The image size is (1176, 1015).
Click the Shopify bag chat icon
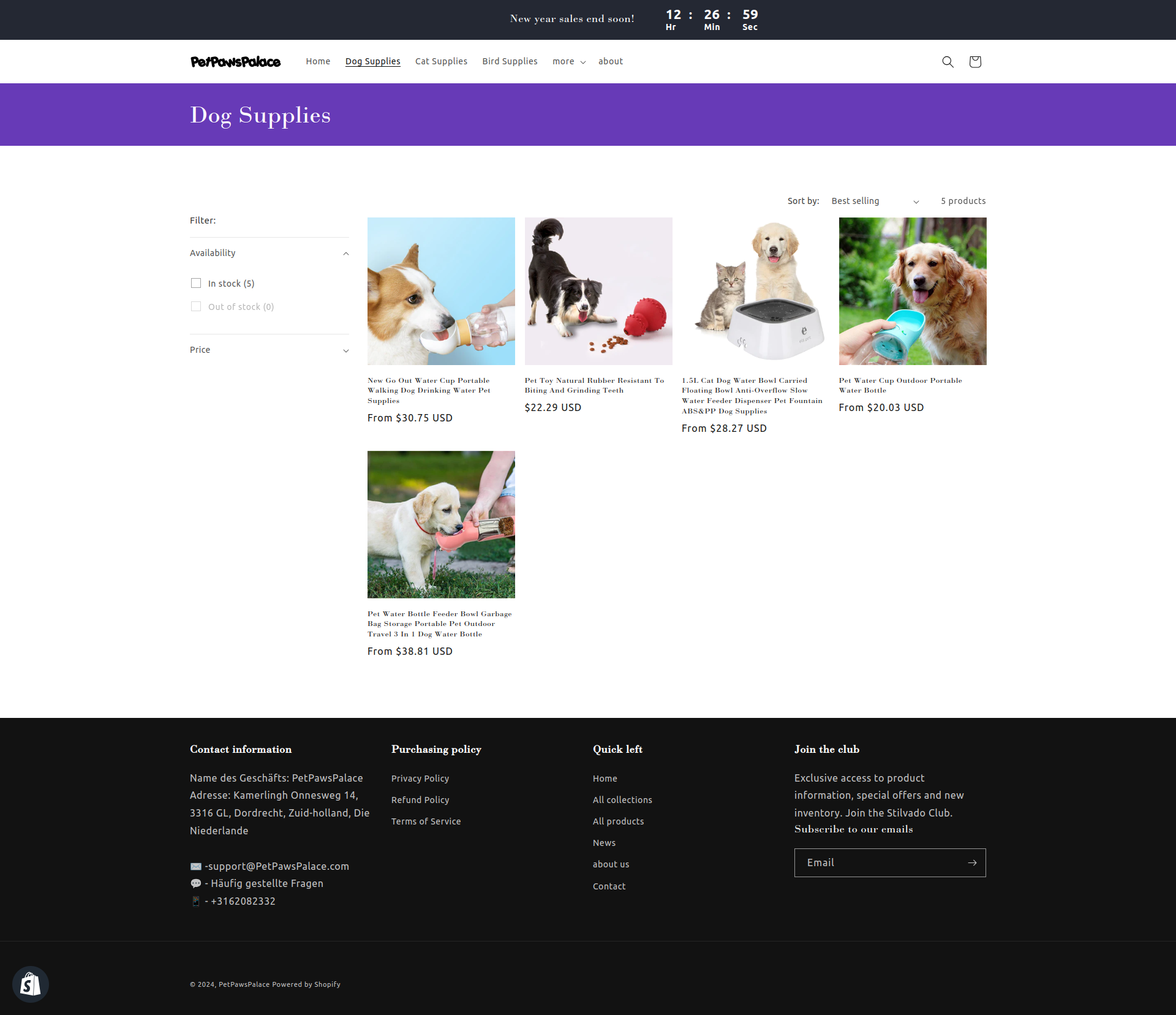click(30, 984)
